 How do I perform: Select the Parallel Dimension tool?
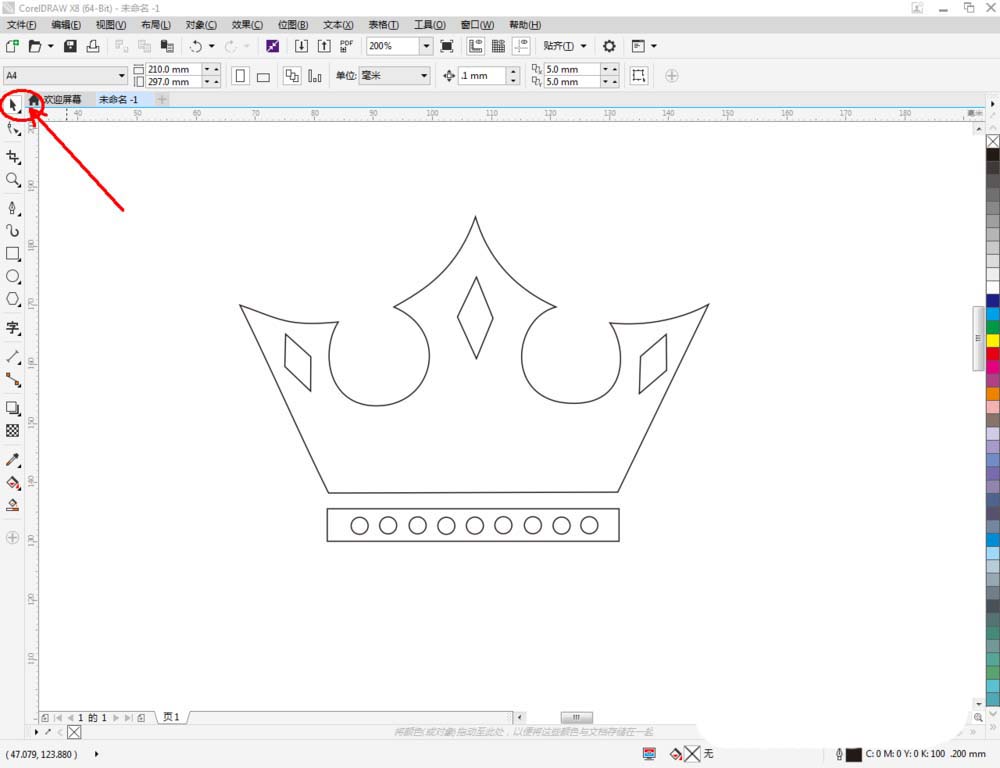click(13, 357)
